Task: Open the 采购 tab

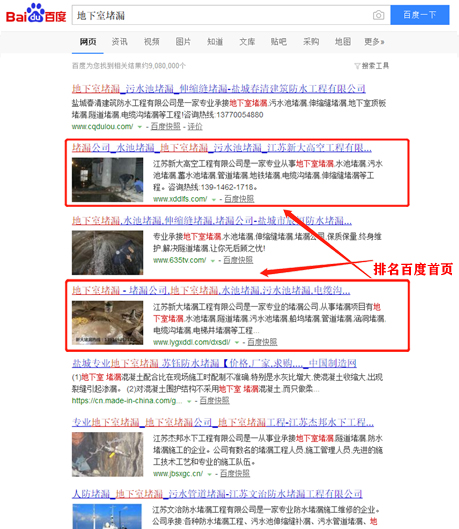Action: pos(311,42)
